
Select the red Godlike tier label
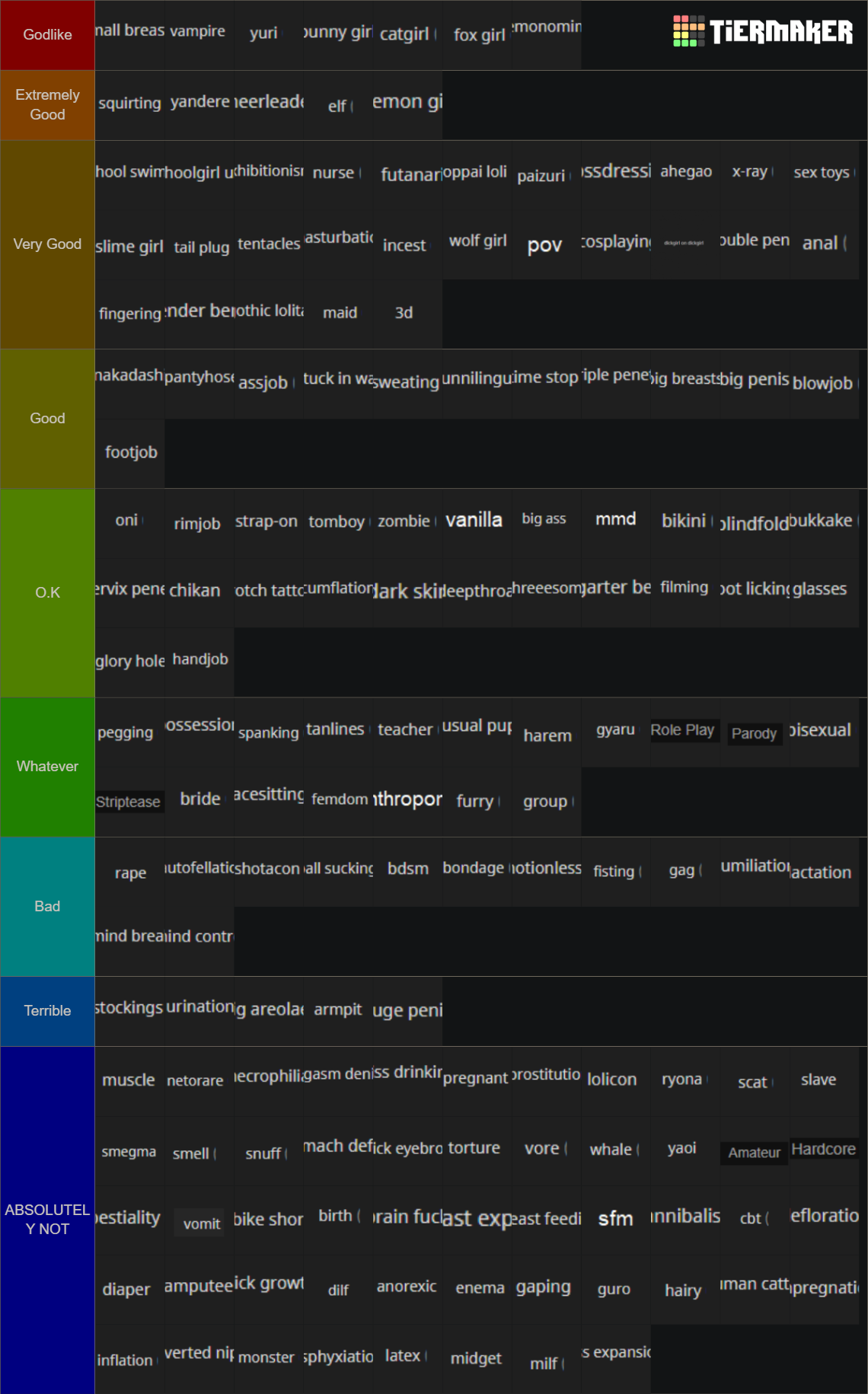[47, 35]
